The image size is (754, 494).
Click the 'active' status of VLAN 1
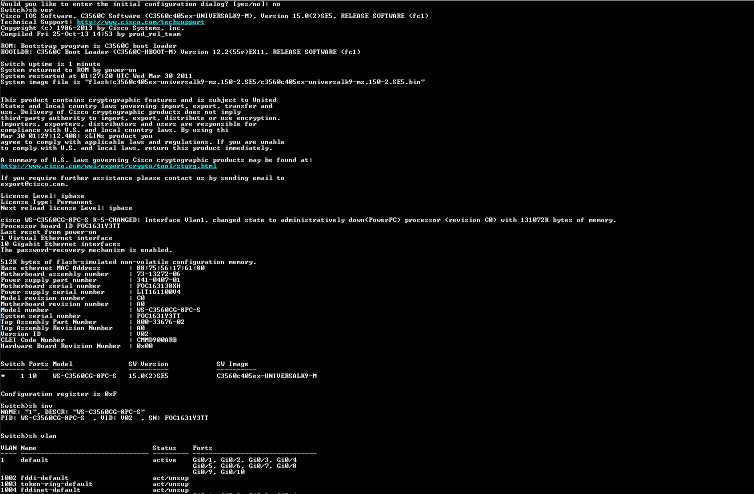click(164, 460)
